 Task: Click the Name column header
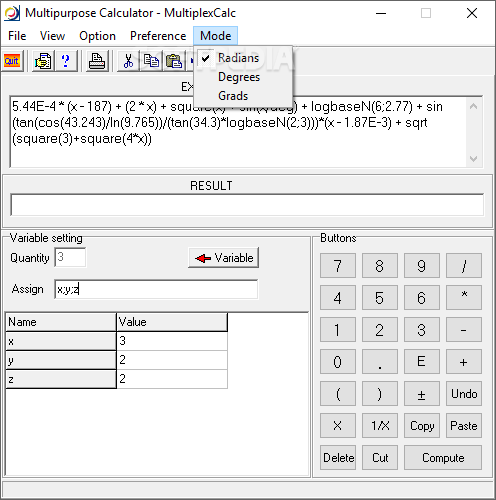61,322
